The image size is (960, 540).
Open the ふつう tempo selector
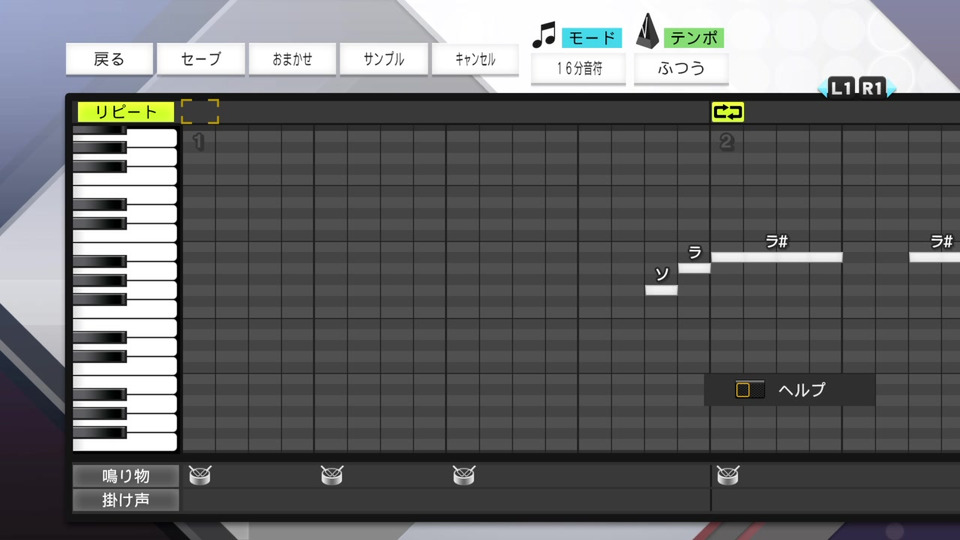681,68
